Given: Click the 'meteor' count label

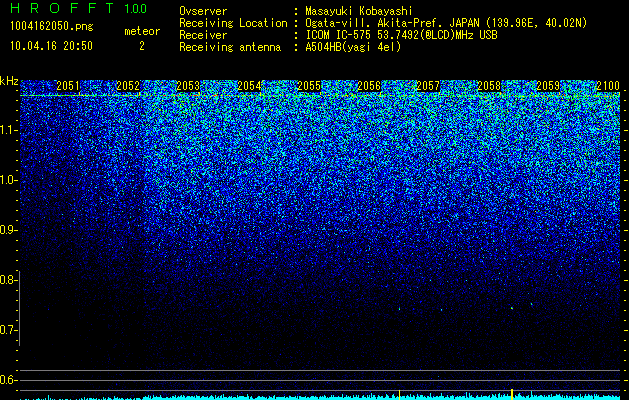Looking at the screenshot, I should point(142,31).
